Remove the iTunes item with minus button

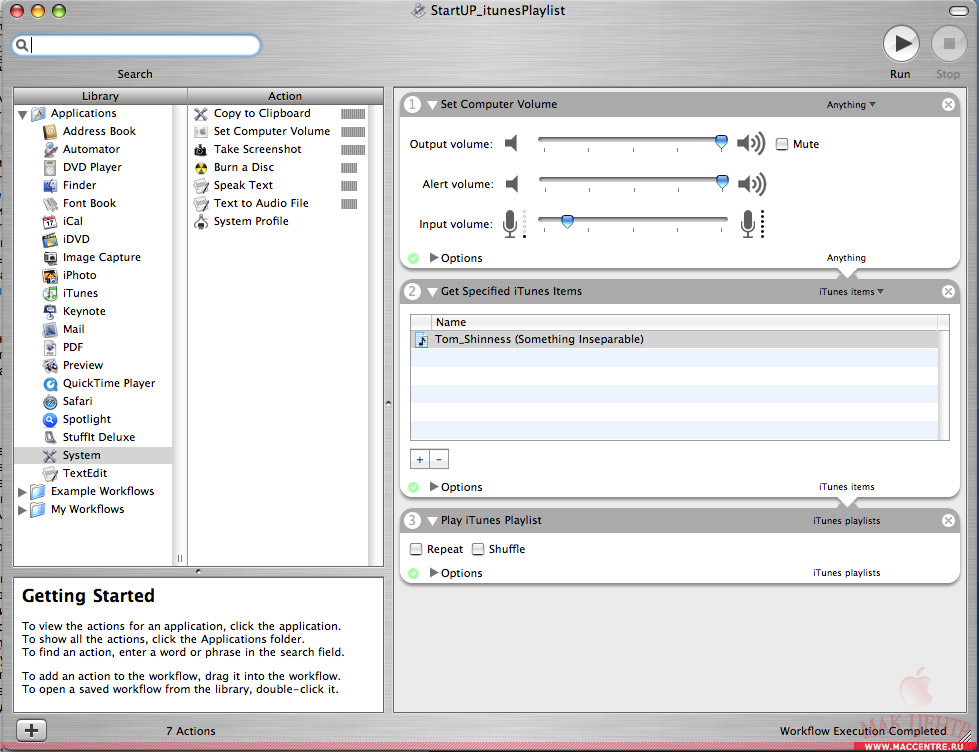(439, 460)
